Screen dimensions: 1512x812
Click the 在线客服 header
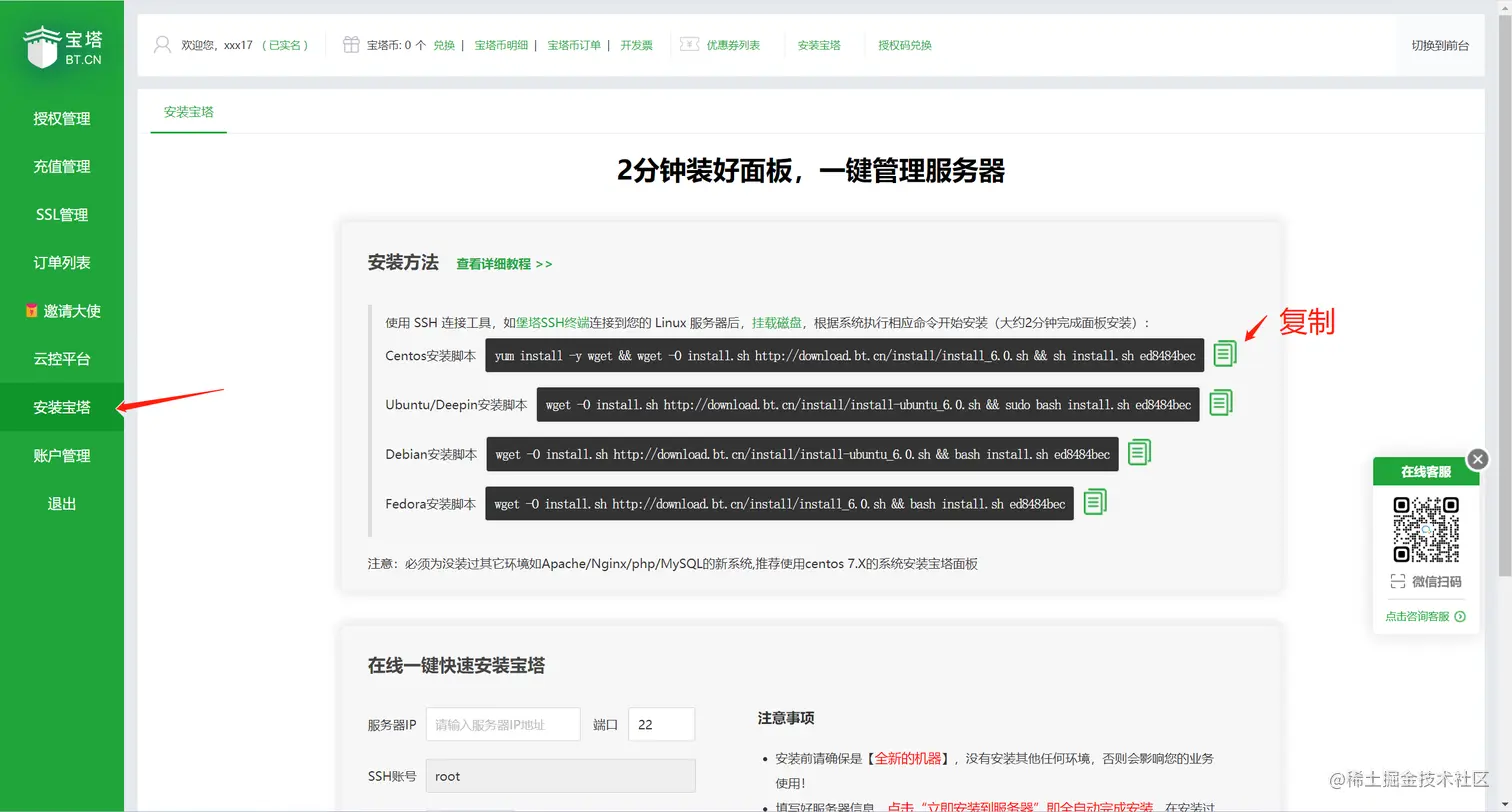1426,471
